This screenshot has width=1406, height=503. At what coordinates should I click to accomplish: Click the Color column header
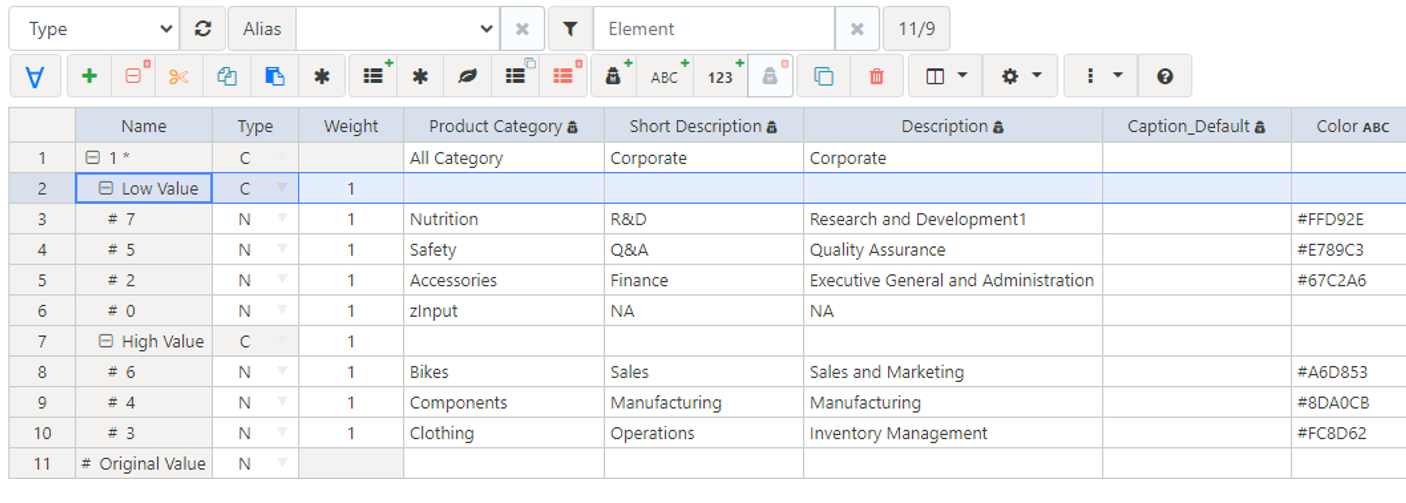[x=1349, y=126]
